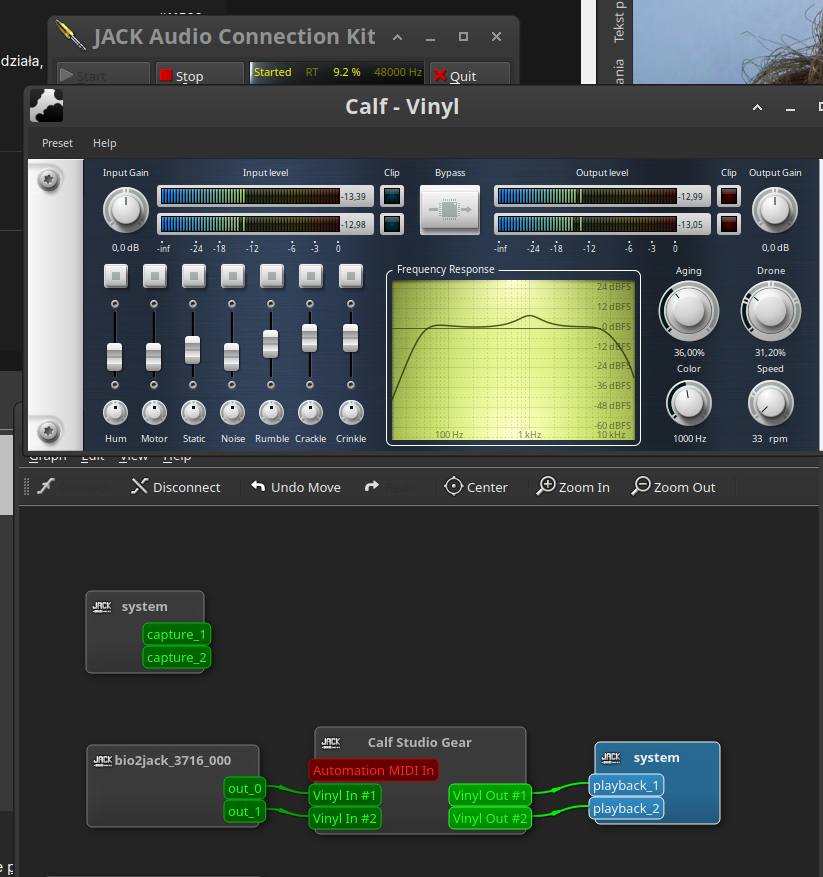Viewport: 823px width, 877px height.
Task: Toggle the Hum enable button
Action: click(x=116, y=276)
